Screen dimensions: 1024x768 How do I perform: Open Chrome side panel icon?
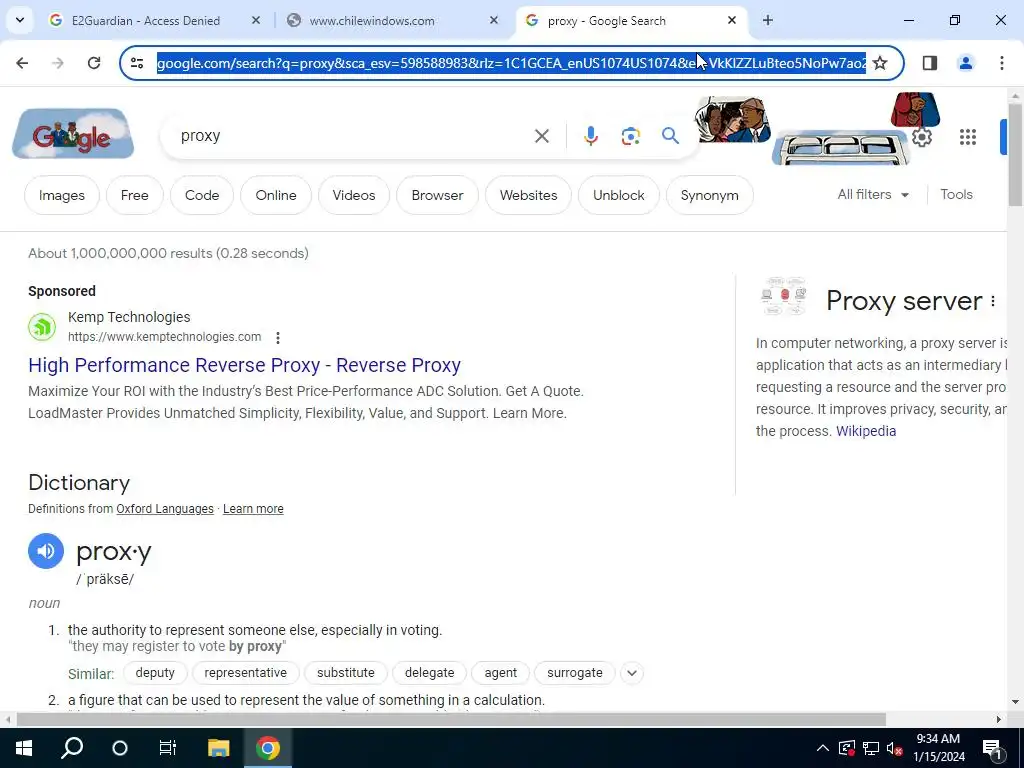pyautogui.click(x=929, y=63)
